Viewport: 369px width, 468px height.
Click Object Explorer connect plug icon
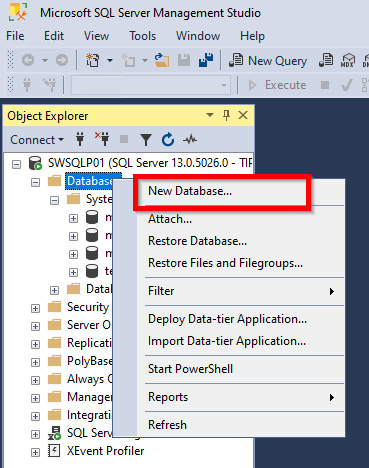[80, 139]
